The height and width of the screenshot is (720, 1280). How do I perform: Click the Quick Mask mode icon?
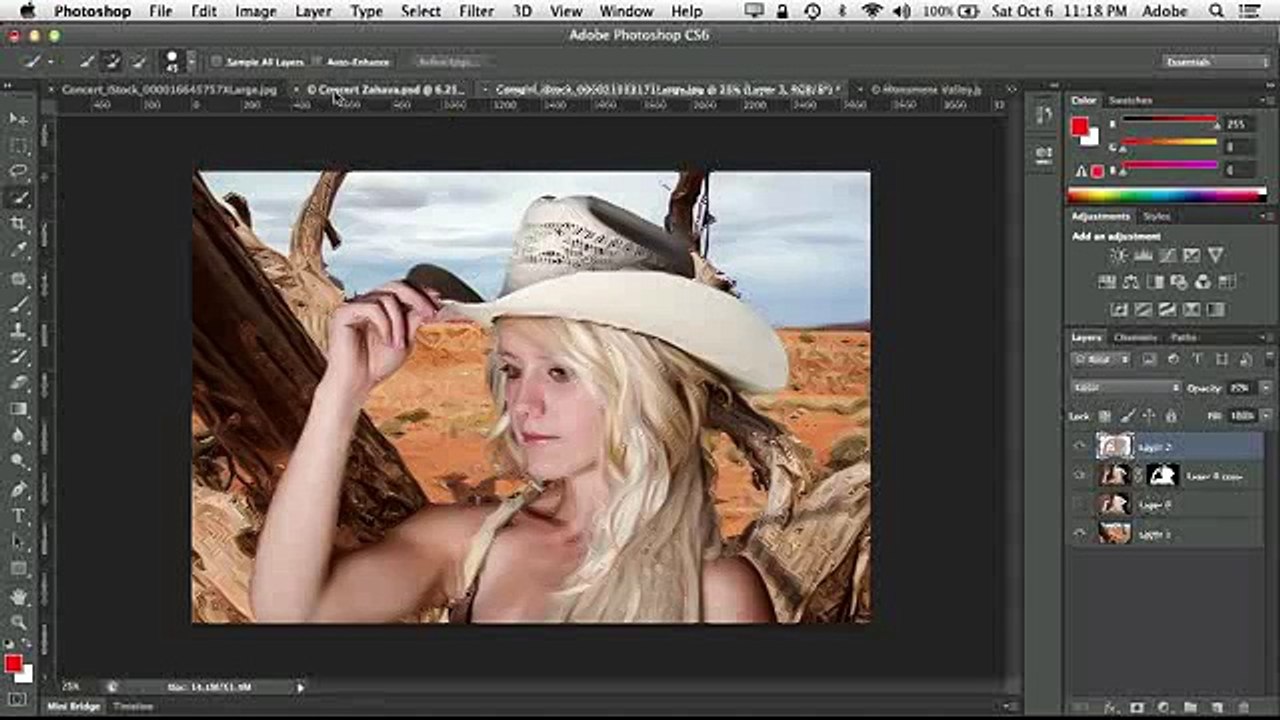click(19, 699)
